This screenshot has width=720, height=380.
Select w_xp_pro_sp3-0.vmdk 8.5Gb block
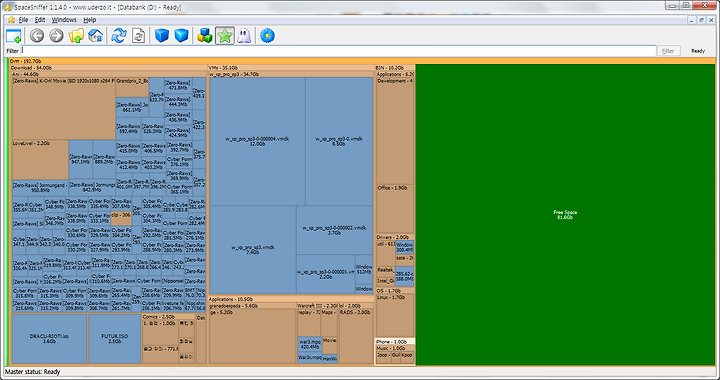(339, 141)
